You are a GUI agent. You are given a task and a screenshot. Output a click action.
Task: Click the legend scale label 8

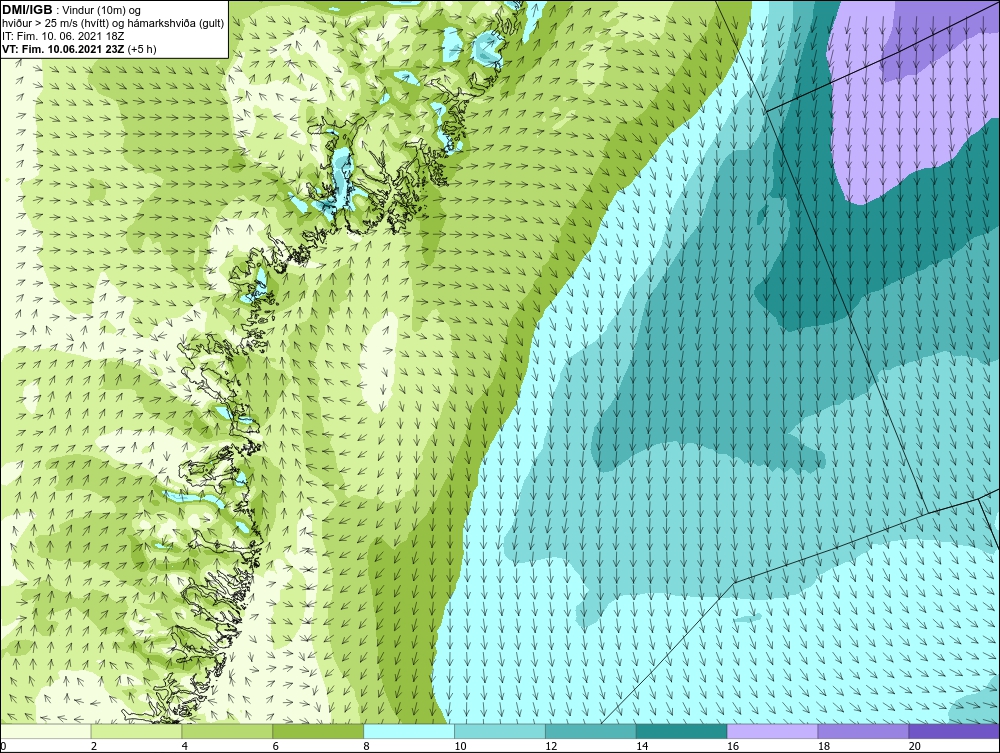coord(367,746)
